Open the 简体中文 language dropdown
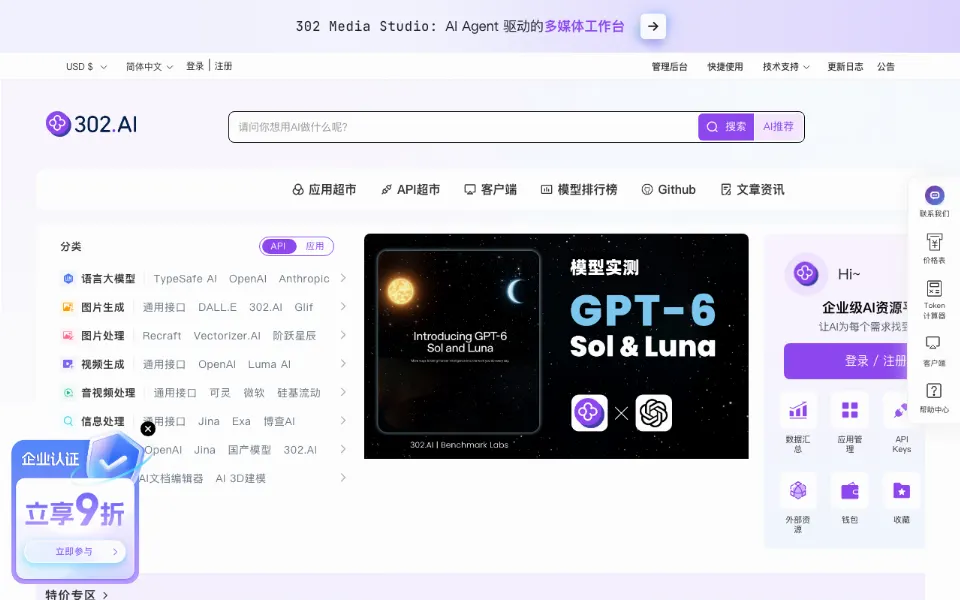This screenshot has height=600, width=960. [x=149, y=66]
